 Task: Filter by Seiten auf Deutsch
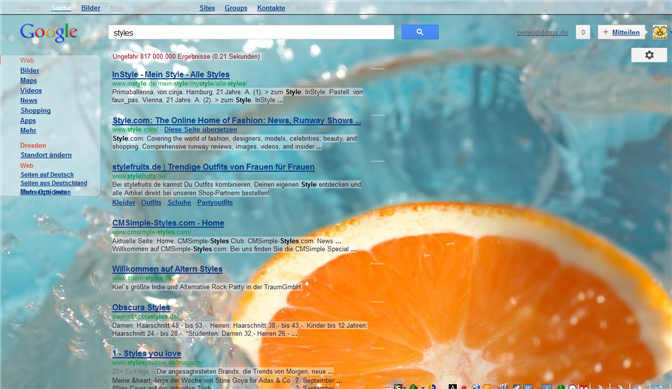point(47,175)
